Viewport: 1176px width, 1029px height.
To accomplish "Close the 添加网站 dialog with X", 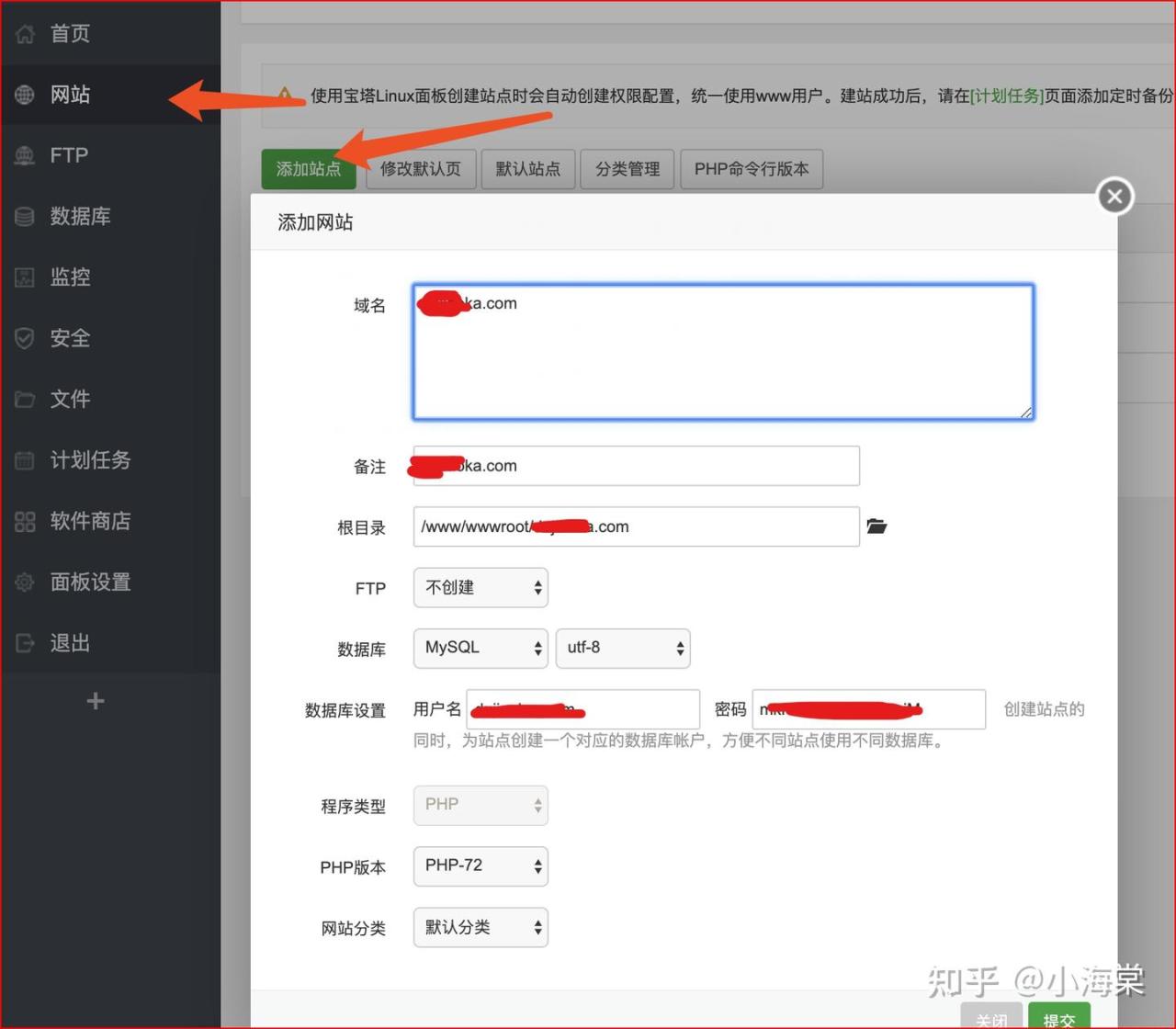I will click(1114, 196).
